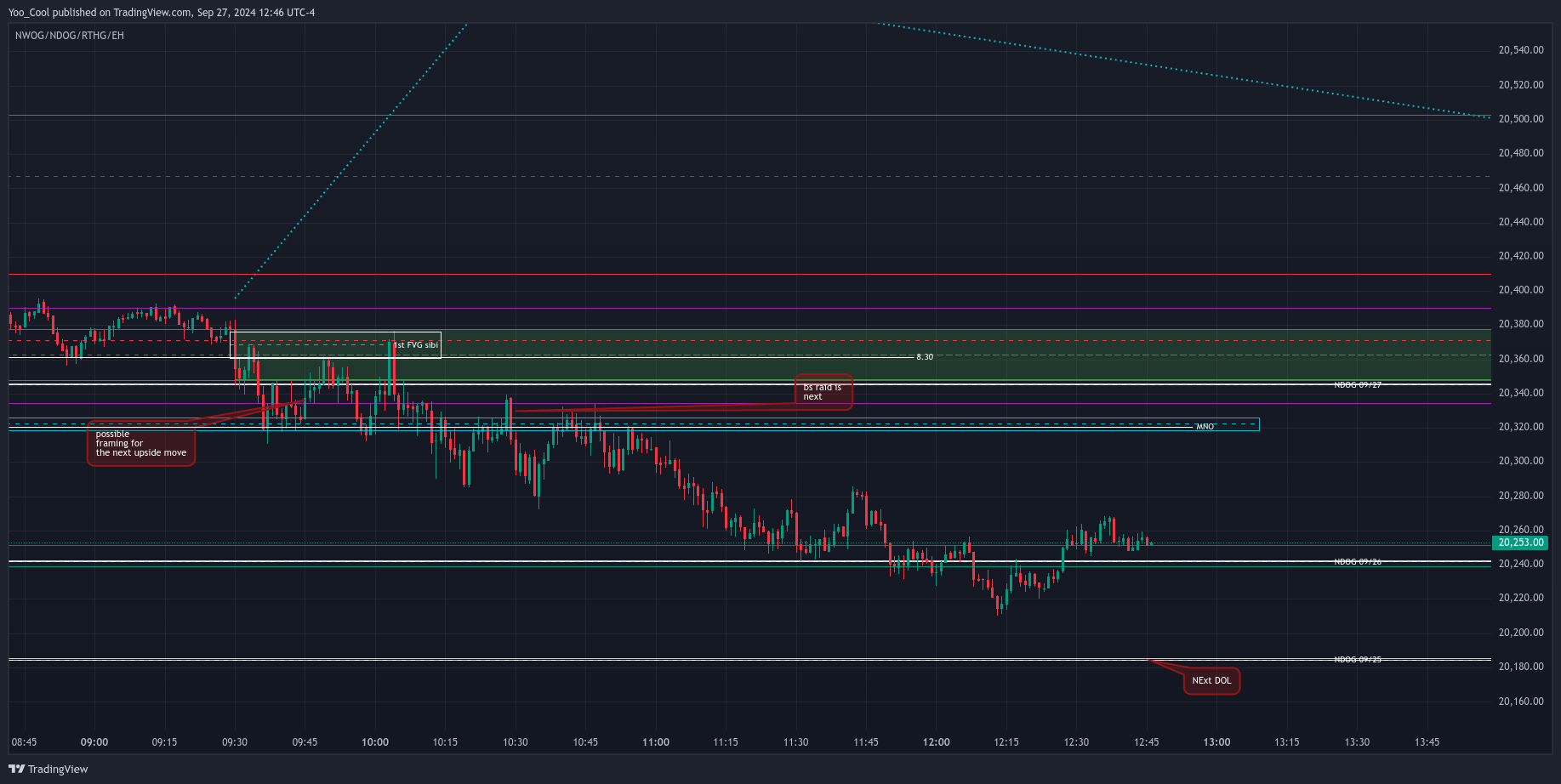Select the 'possible framing for the next upside move' note
1561x784 pixels.
(141, 444)
